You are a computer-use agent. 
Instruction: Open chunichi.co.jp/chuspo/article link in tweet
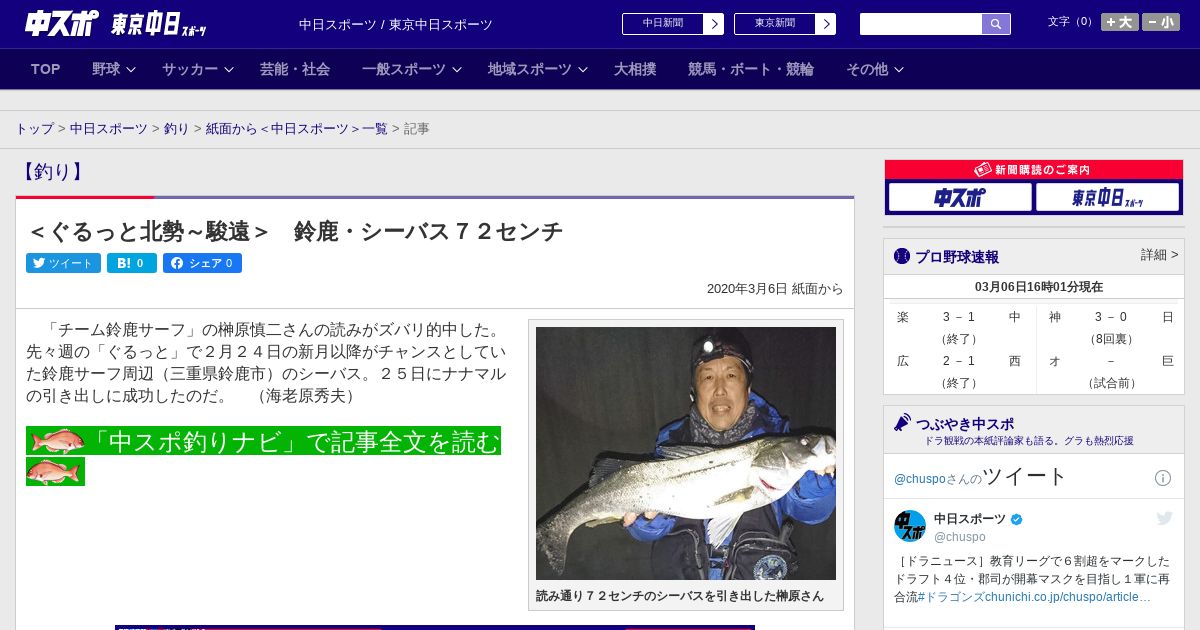(x=1068, y=597)
